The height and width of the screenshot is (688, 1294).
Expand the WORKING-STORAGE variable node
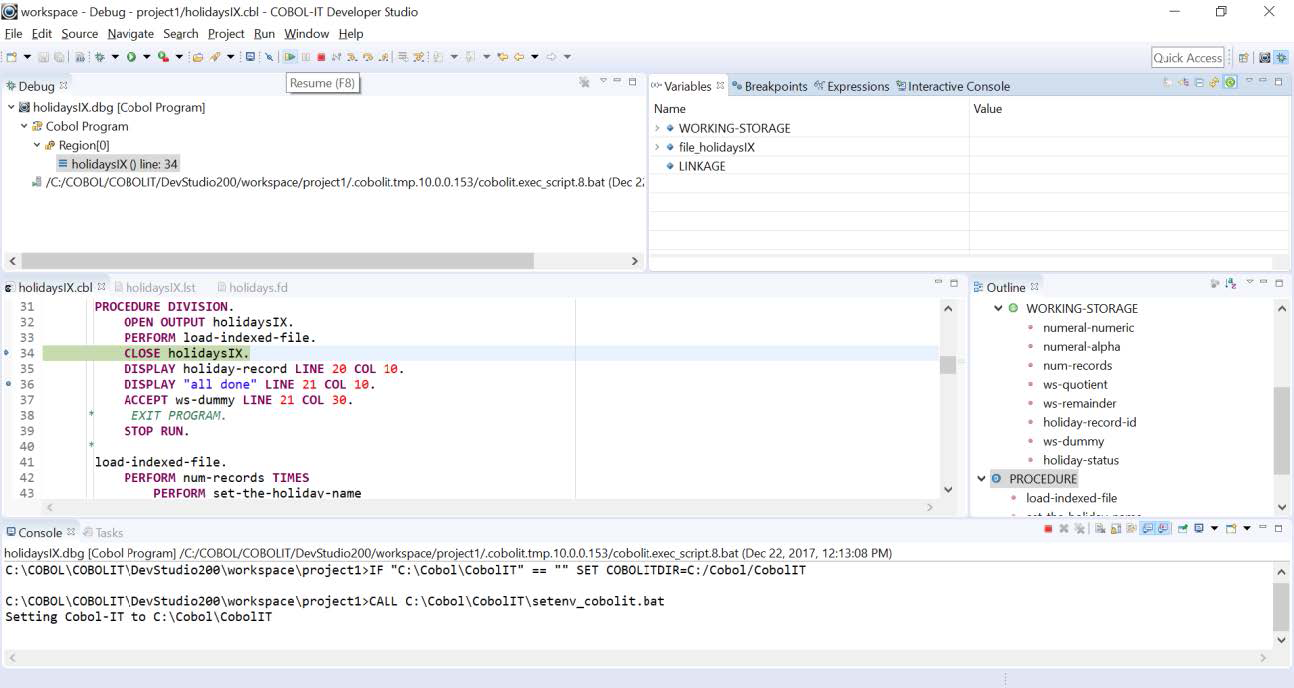pyautogui.click(x=658, y=128)
